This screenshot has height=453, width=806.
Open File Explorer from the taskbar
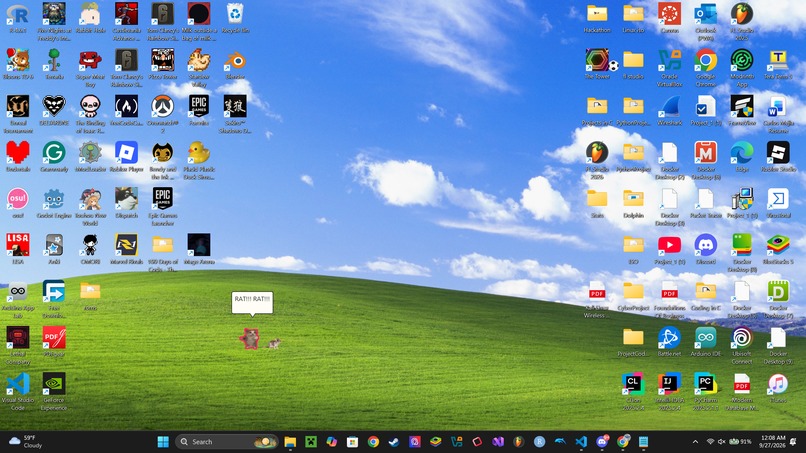tap(290, 442)
